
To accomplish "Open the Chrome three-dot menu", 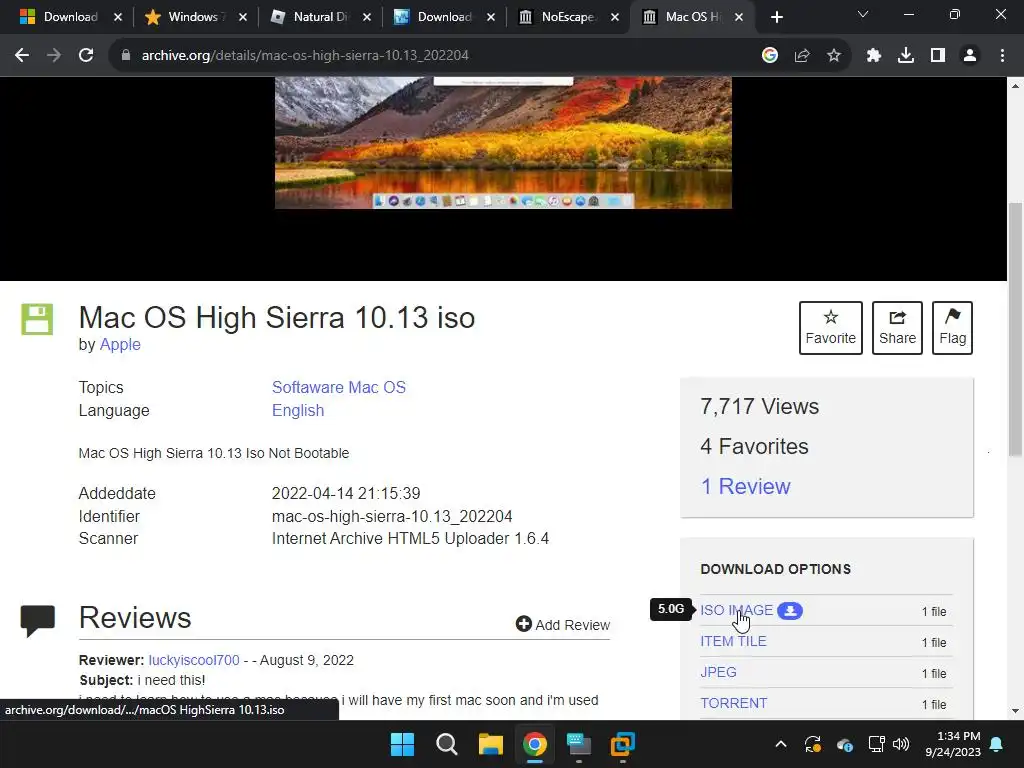I will point(1002,56).
